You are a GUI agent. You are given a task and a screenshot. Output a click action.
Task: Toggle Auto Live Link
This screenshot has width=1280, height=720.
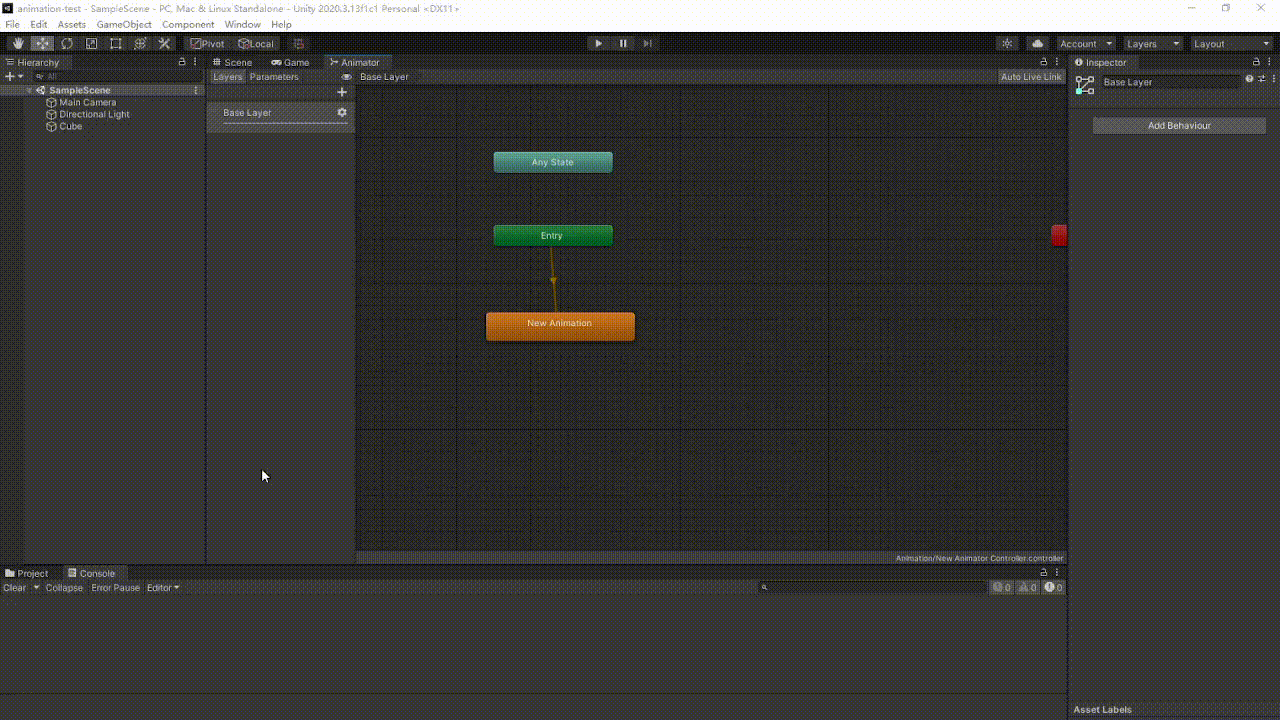coord(1031,76)
